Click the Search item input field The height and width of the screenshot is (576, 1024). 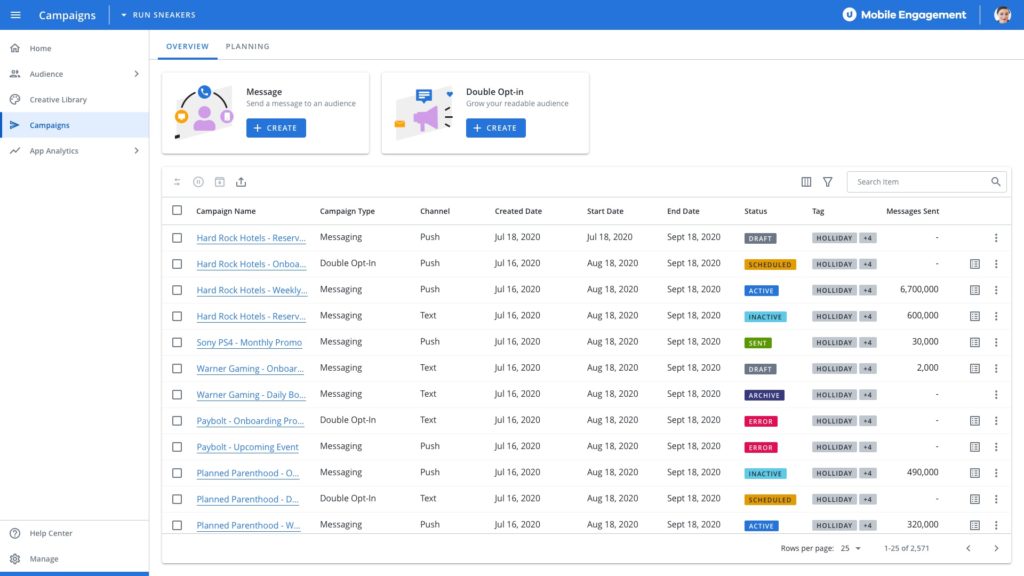point(926,182)
